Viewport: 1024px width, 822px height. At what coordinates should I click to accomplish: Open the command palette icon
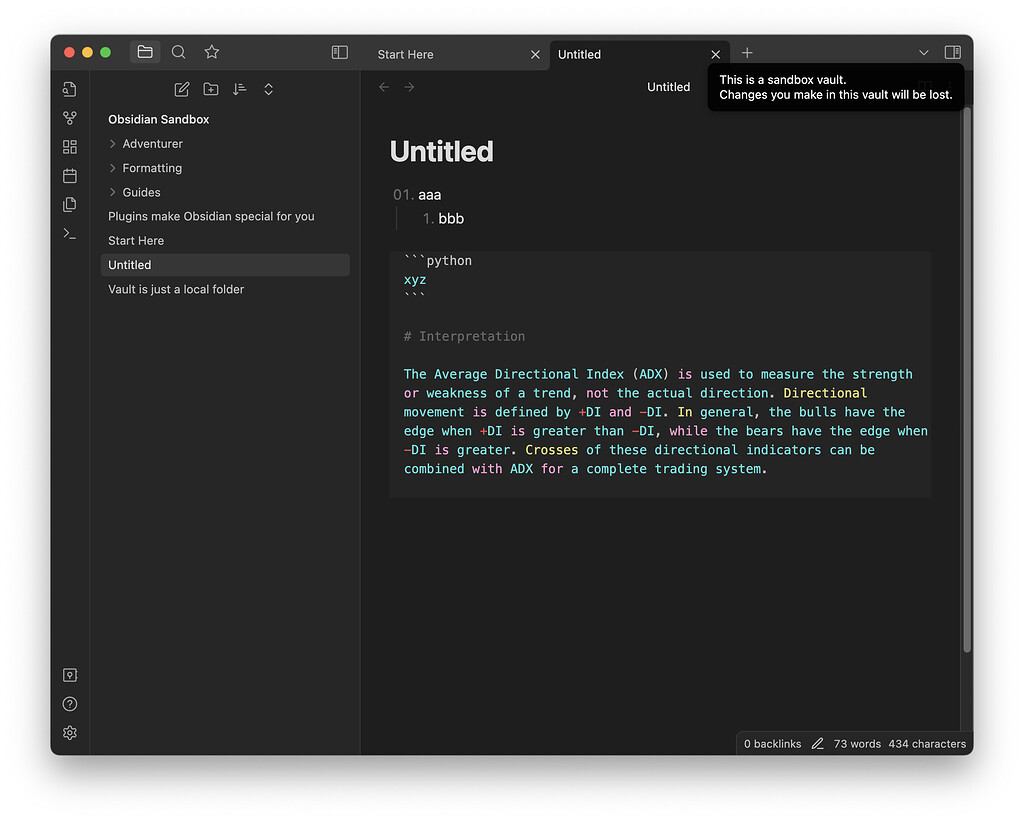click(x=70, y=233)
